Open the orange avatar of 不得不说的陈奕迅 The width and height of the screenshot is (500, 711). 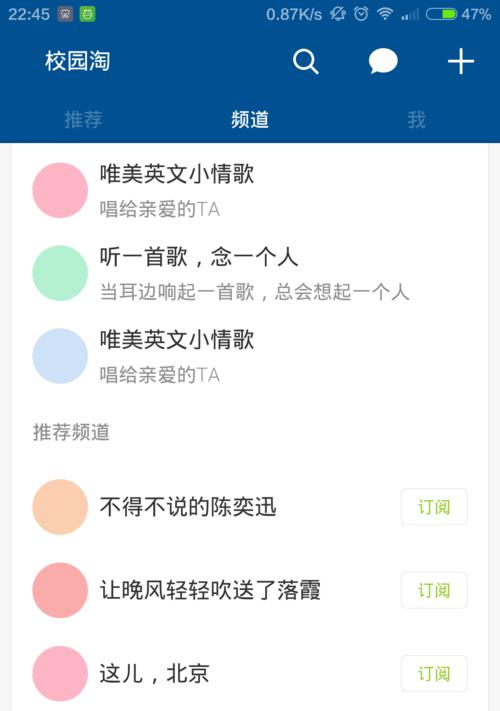click(60, 507)
